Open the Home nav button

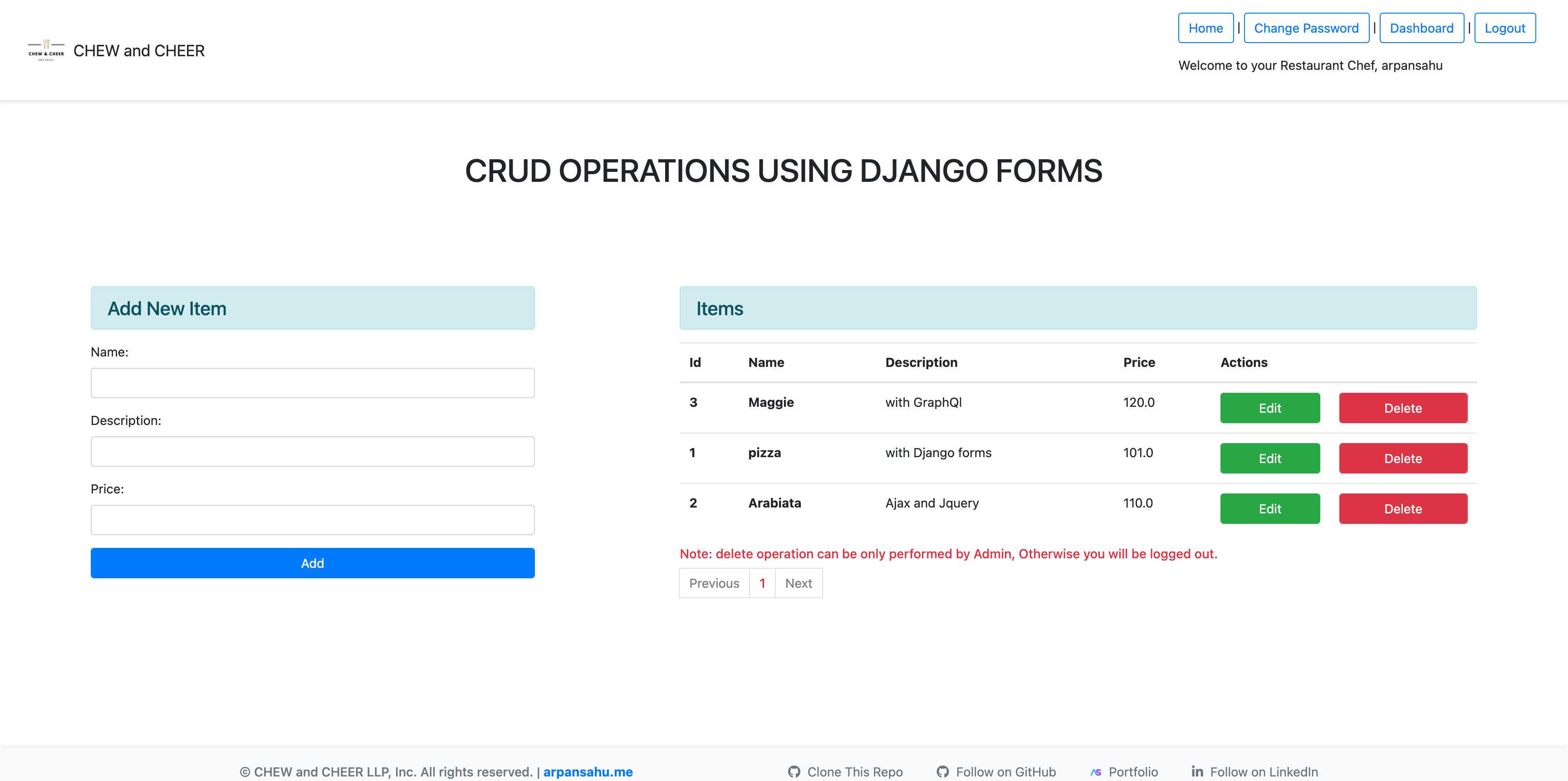coord(1205,28)
